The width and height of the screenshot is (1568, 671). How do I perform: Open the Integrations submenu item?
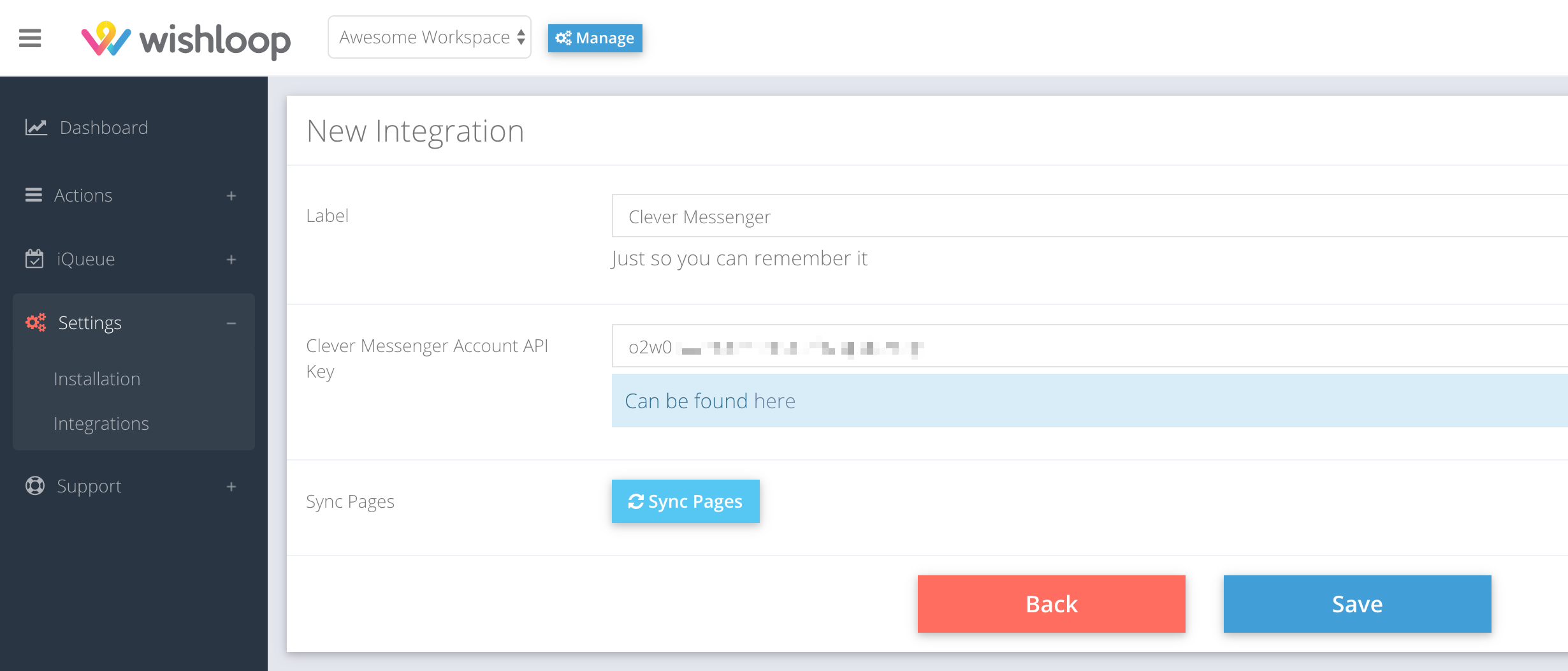click(101, 424)
